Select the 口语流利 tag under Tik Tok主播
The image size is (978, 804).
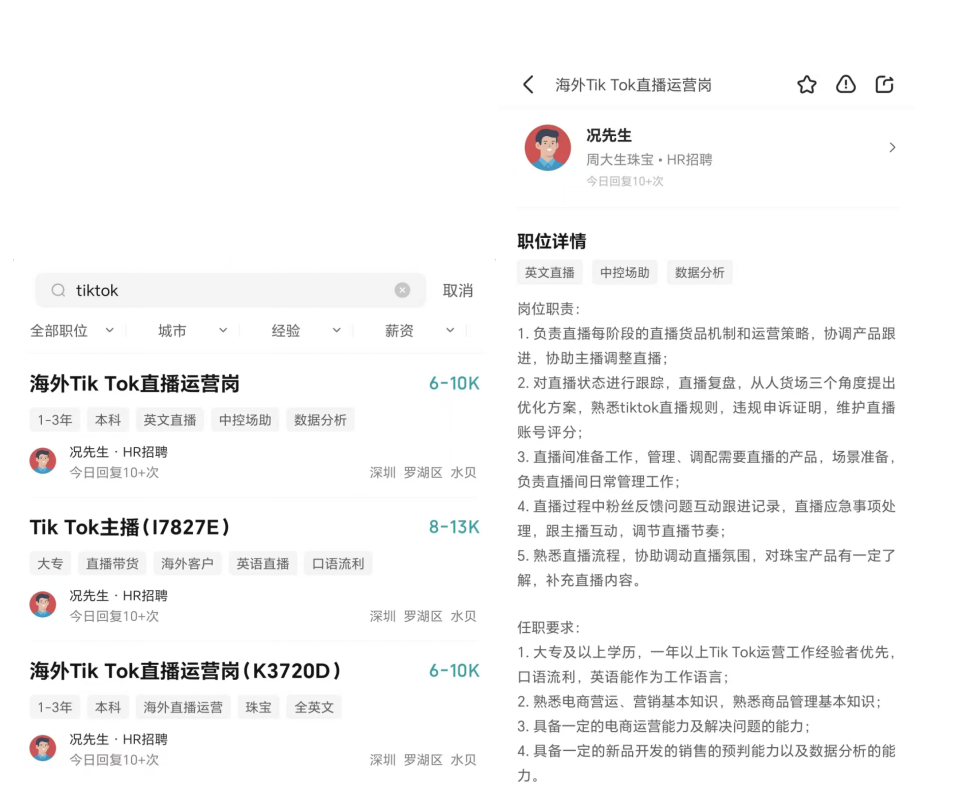click(x=337, y=563)
